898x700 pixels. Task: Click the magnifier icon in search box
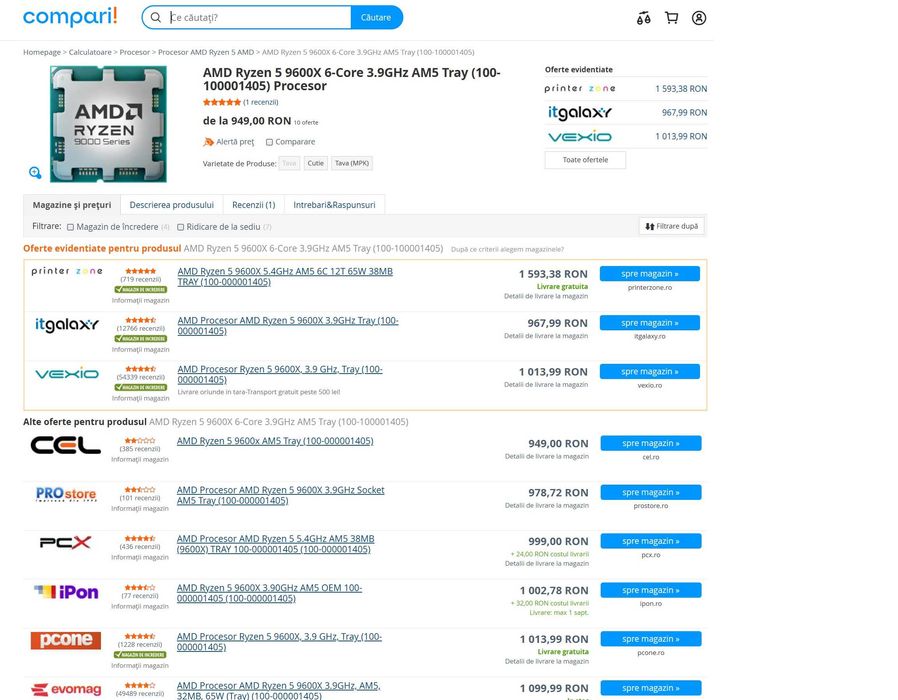coord(156,18)
